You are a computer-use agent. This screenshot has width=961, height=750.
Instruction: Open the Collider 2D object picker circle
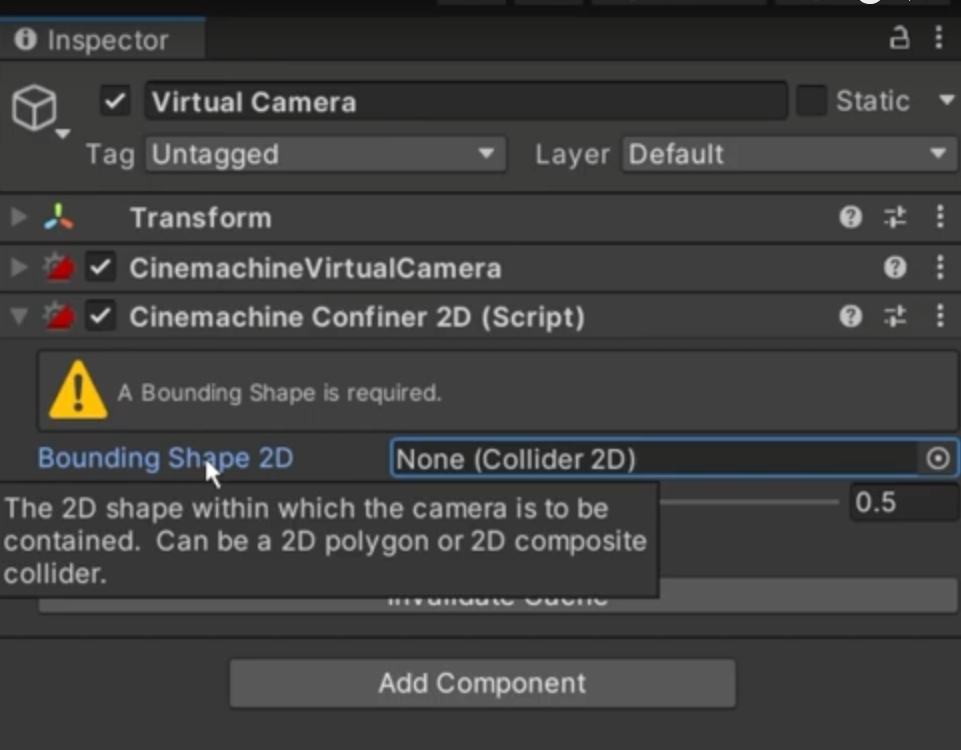[x=938, y=458]
